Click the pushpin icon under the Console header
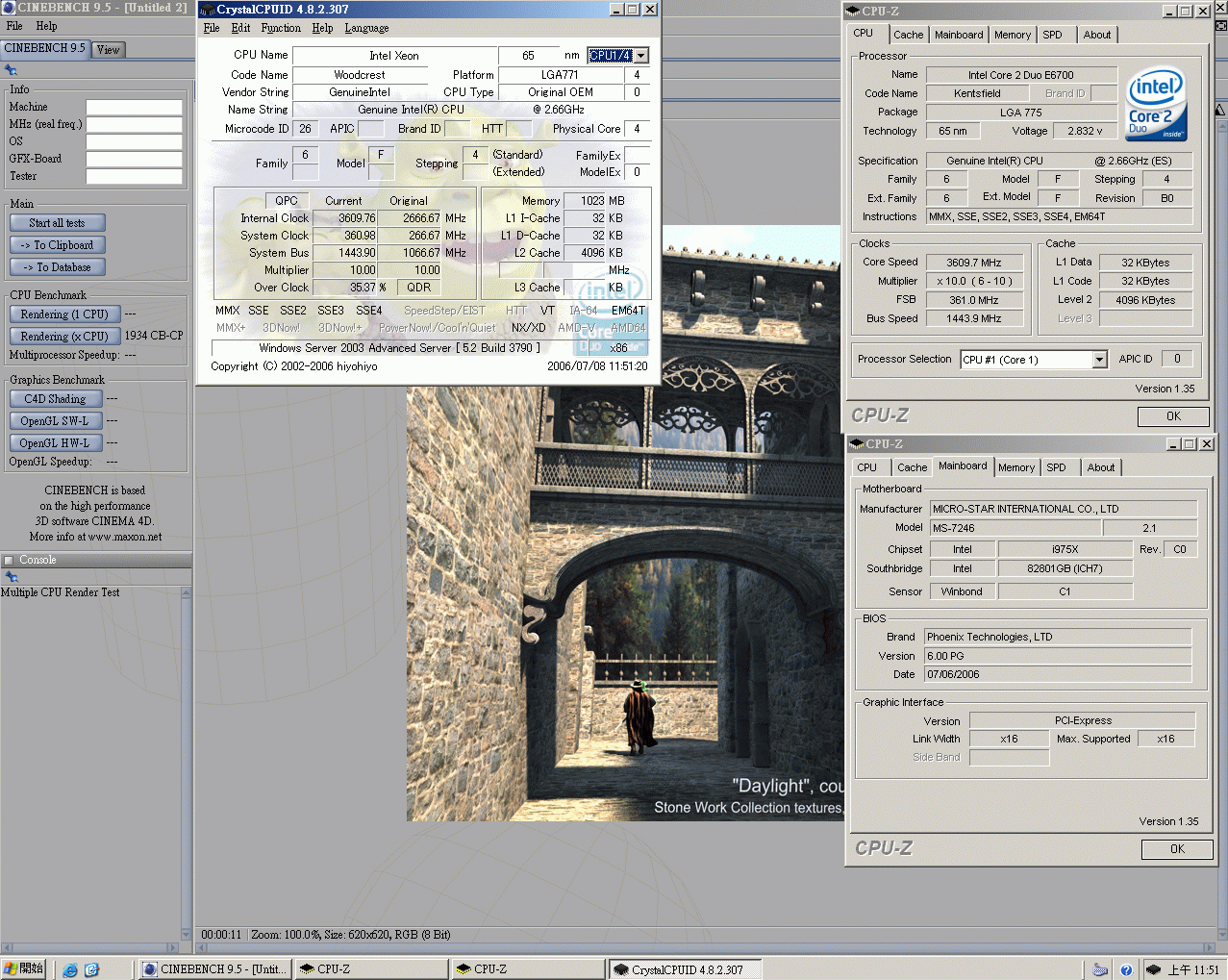 [11, 577]
